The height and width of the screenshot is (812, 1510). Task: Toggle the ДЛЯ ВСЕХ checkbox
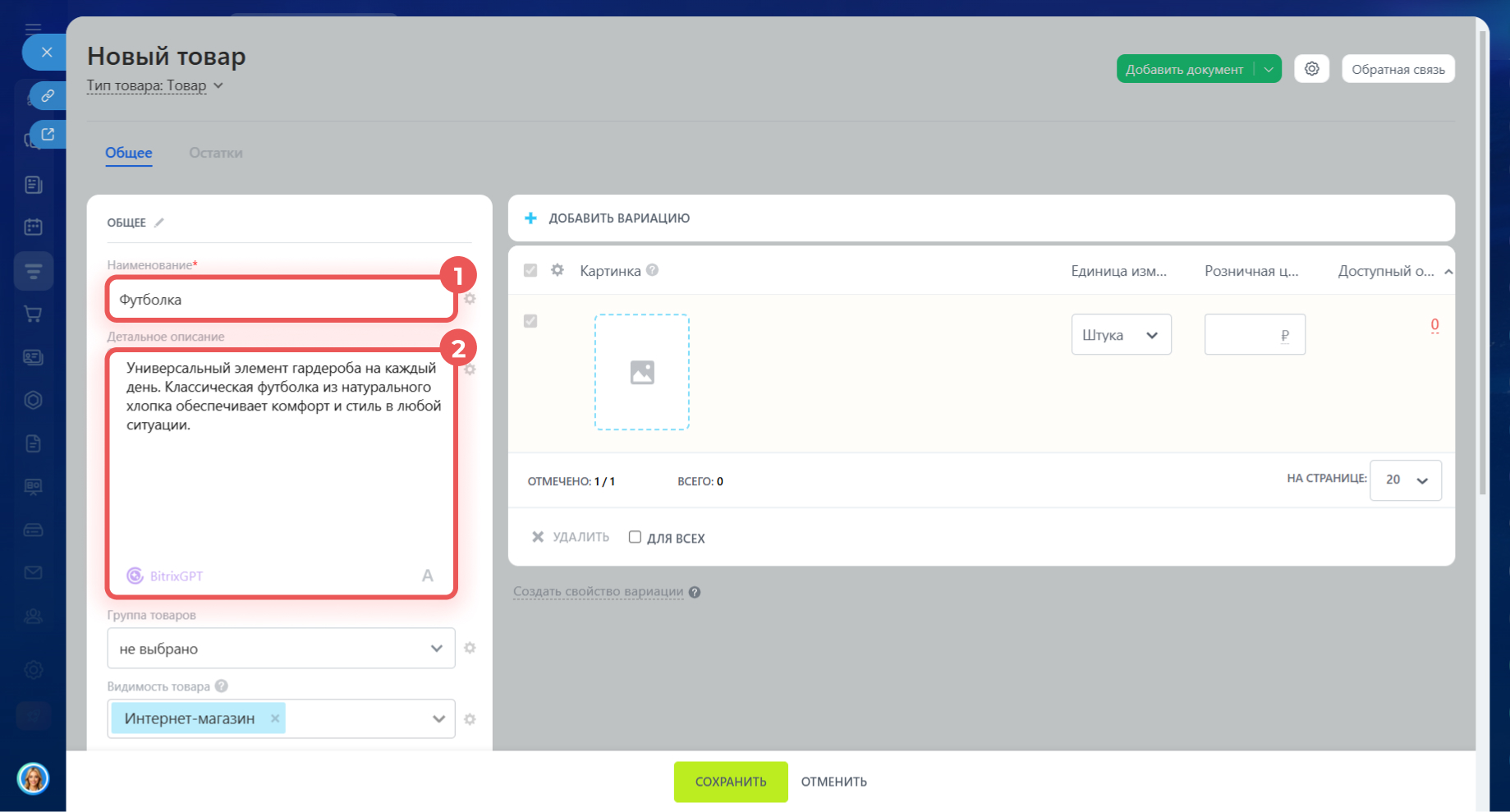point(635,537)
